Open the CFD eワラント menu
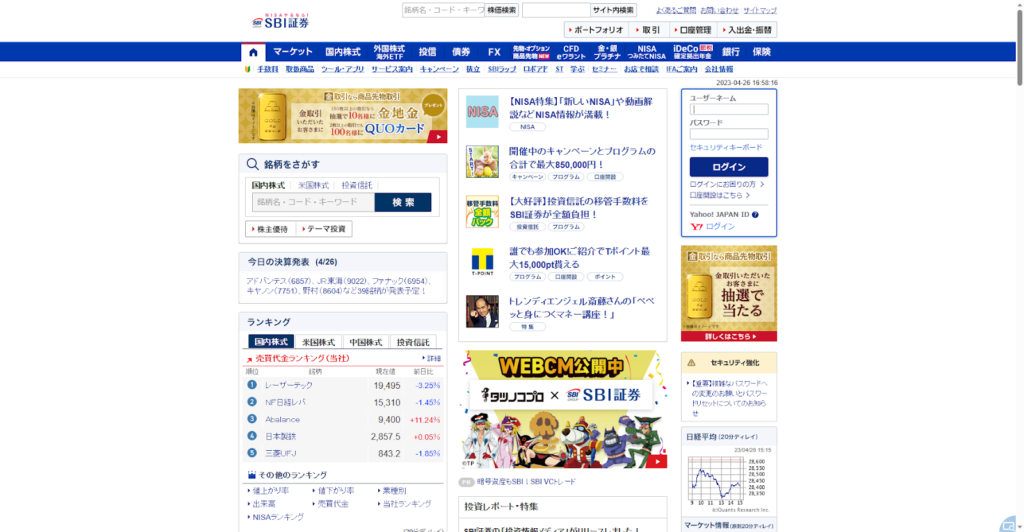Viewport: 1024px width, 532px height. (x=571, y=52)
